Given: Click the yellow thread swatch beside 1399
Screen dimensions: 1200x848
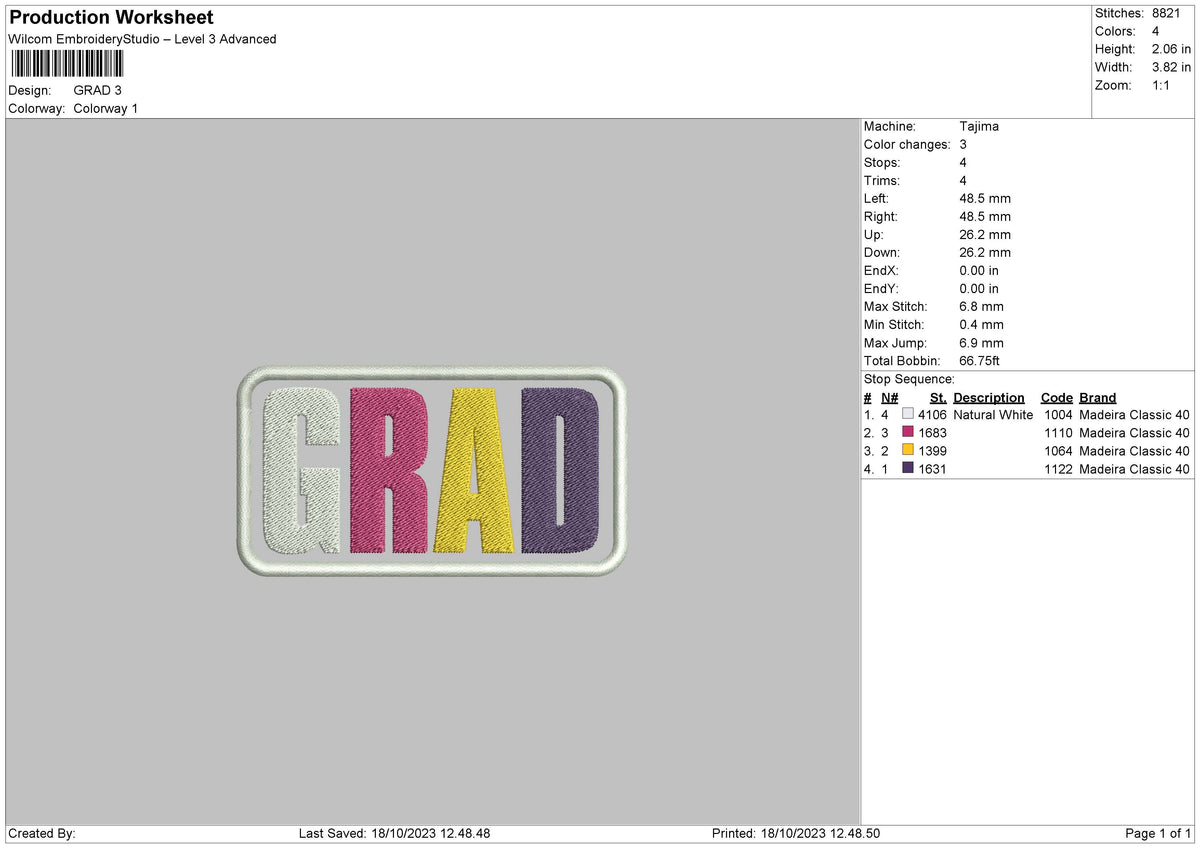Looking at the screenshot, I should [908, 450].
